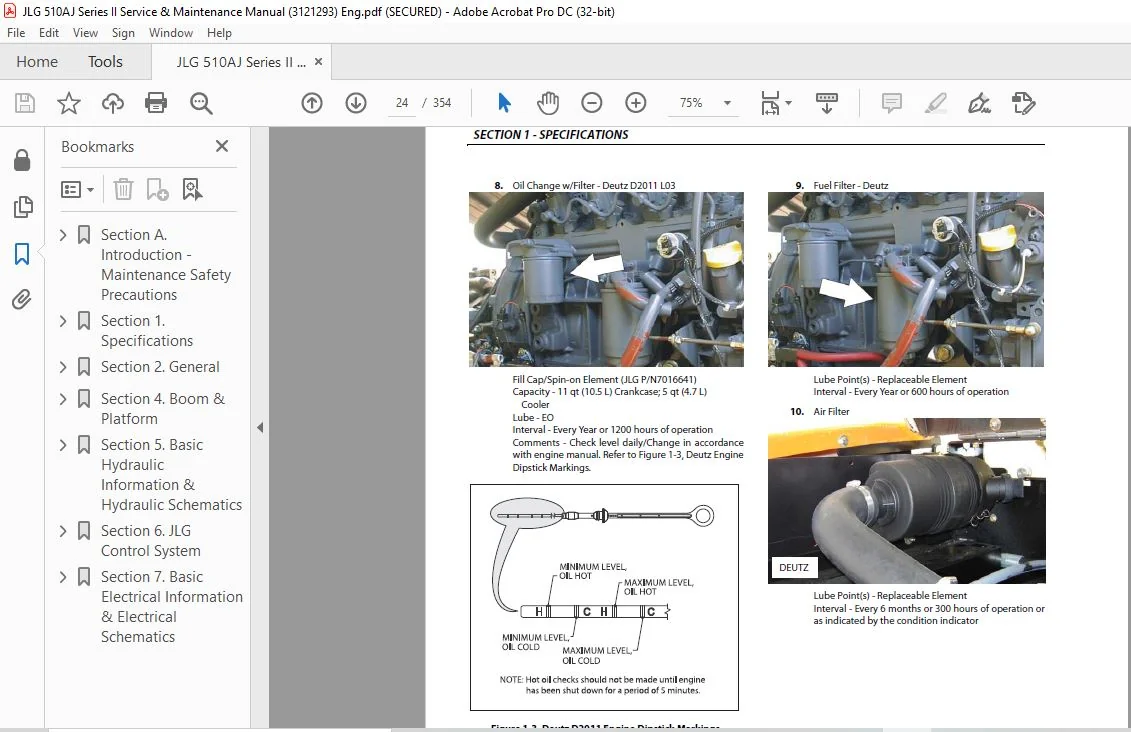This screenshot has height=732, width=1131.
Task: Jump to Section 7 Basic Electrical Information bookmark
Action: (x=172, y=607)
